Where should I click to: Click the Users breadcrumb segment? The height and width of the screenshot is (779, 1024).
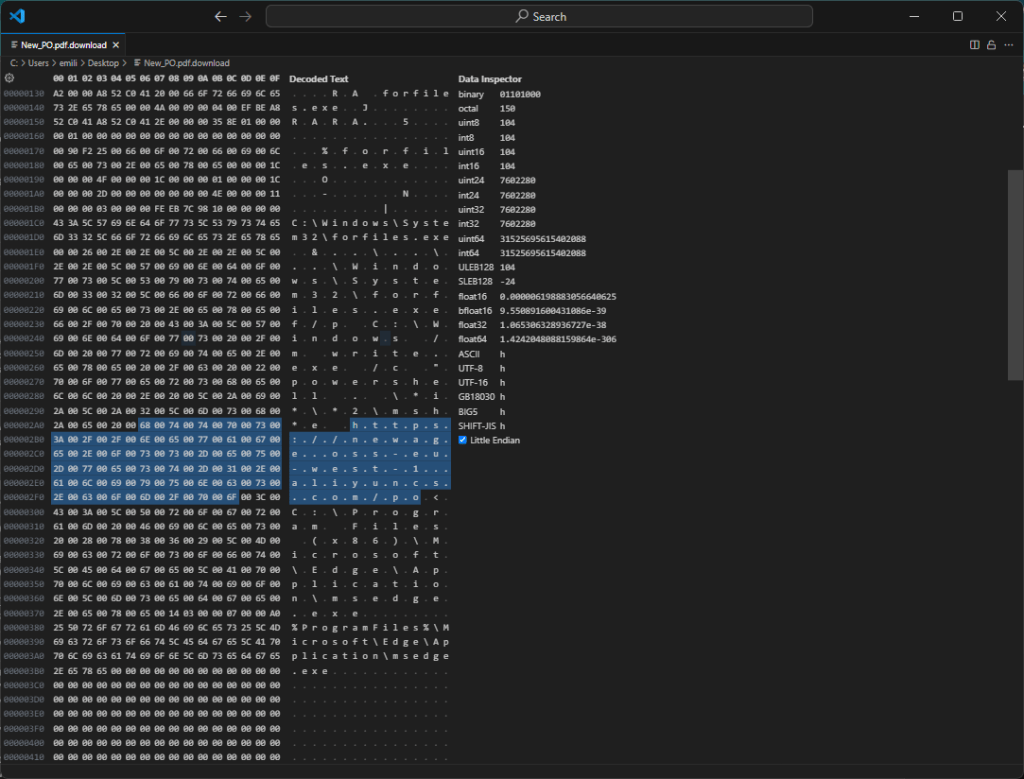(x=39, y=63)
